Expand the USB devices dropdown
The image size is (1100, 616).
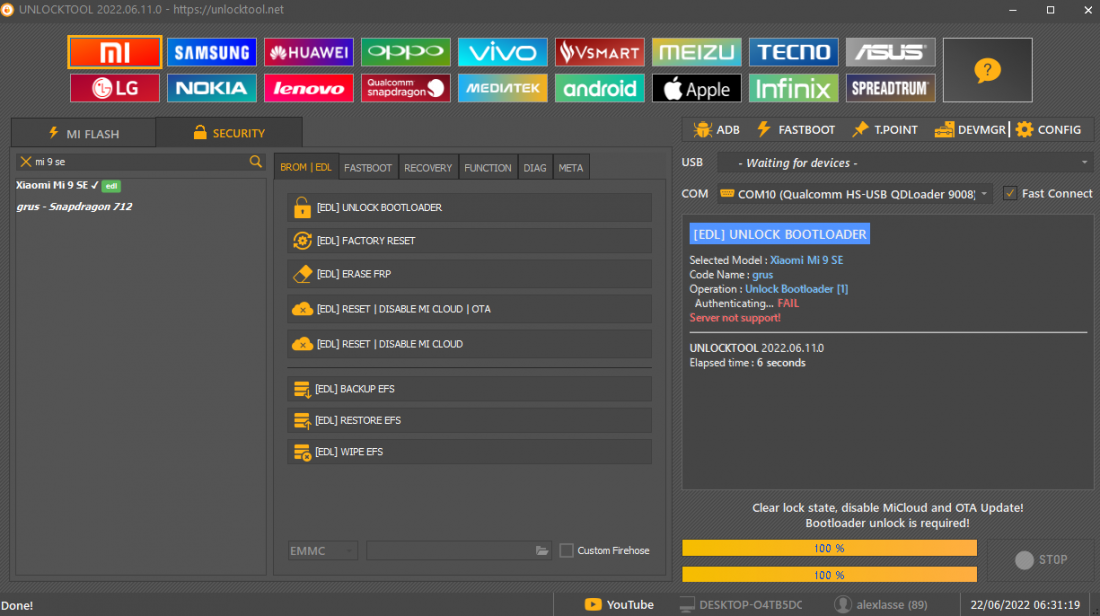click(x=905, y=163)
